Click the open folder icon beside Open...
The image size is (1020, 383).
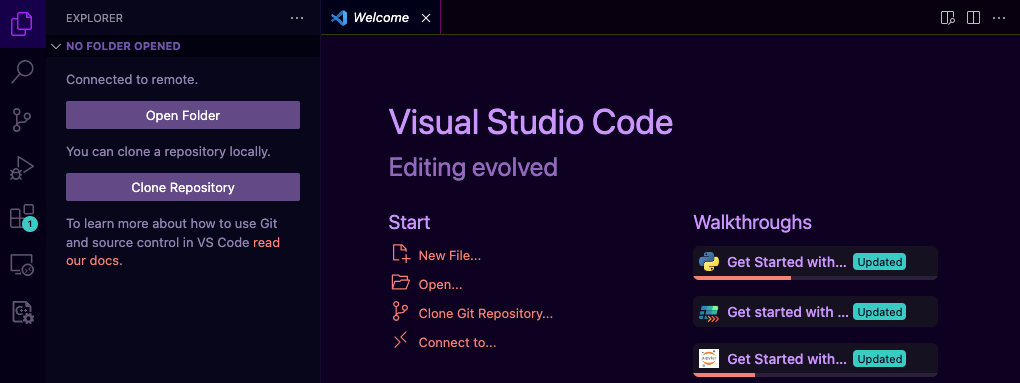(401, 283)
